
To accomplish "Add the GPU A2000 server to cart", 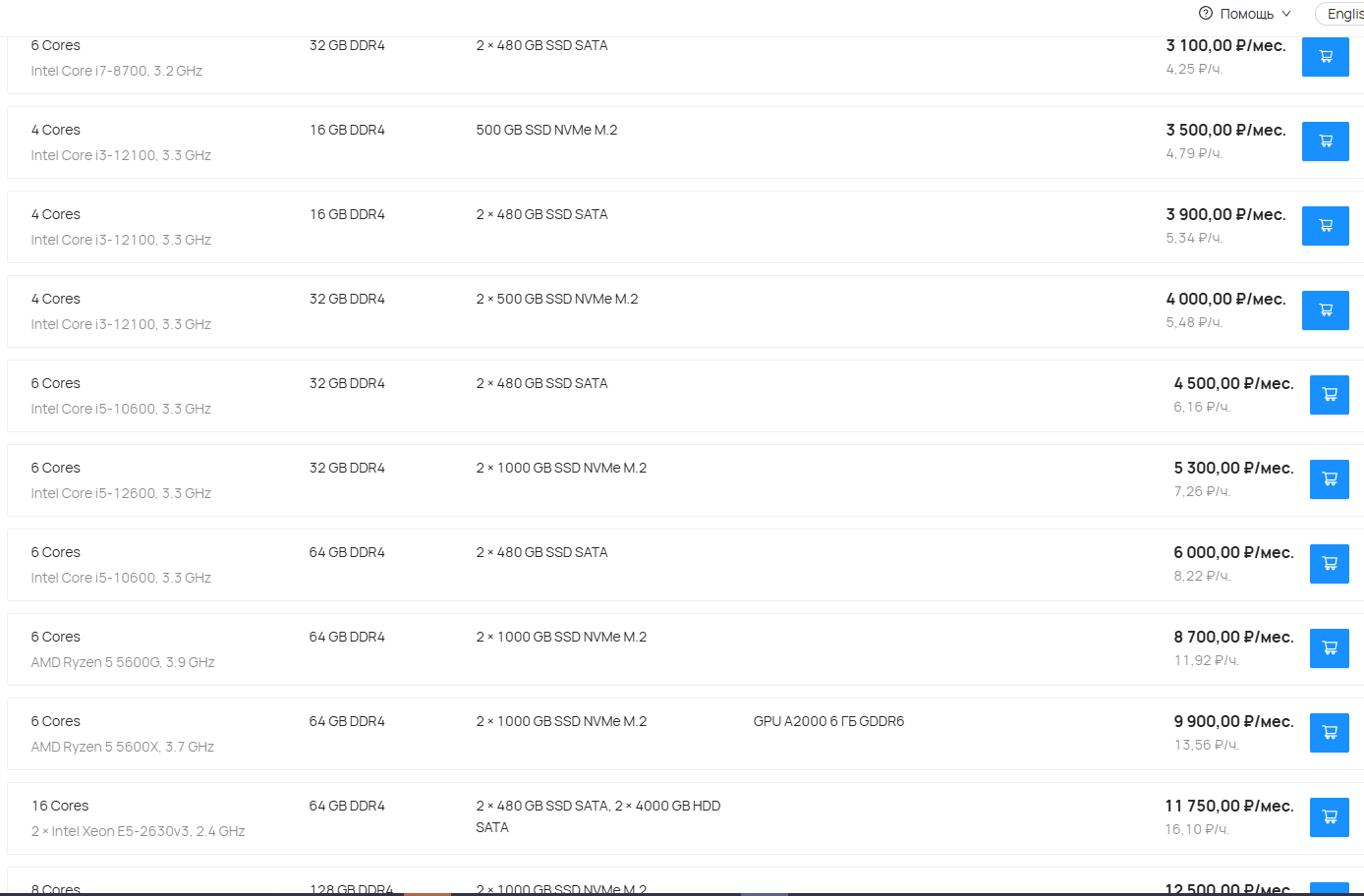I will [x=1329, y=733].
